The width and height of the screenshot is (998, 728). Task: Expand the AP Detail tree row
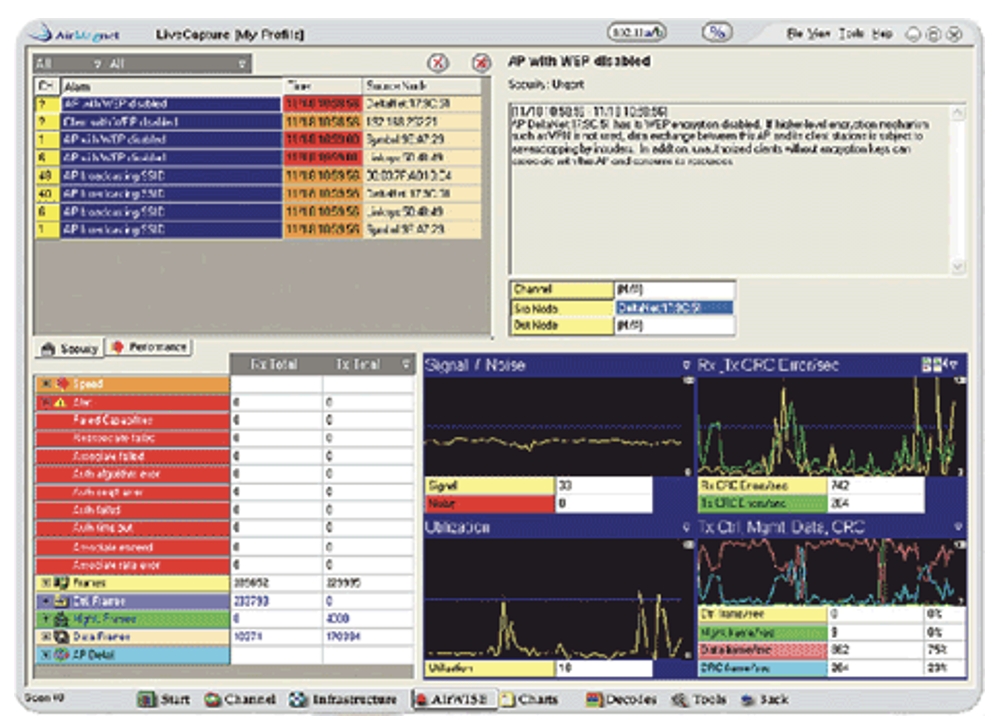point(46,654)
